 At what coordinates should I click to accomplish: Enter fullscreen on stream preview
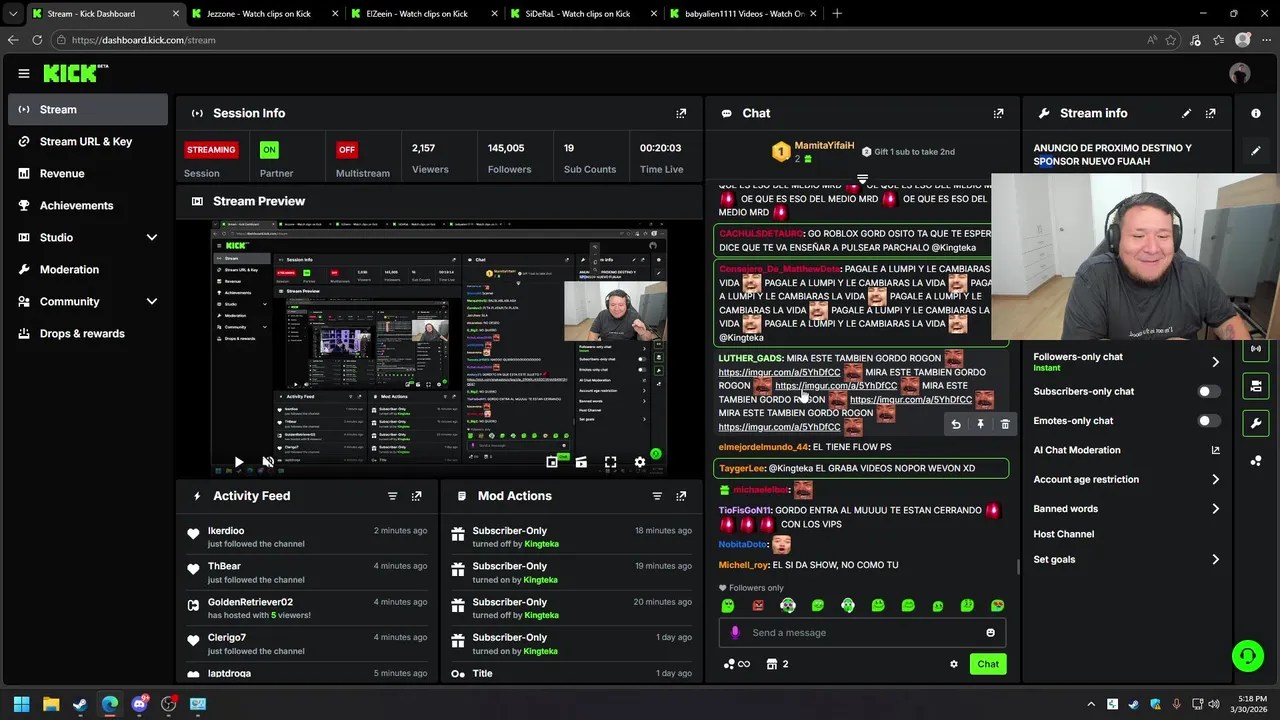(x=610, y=462)
